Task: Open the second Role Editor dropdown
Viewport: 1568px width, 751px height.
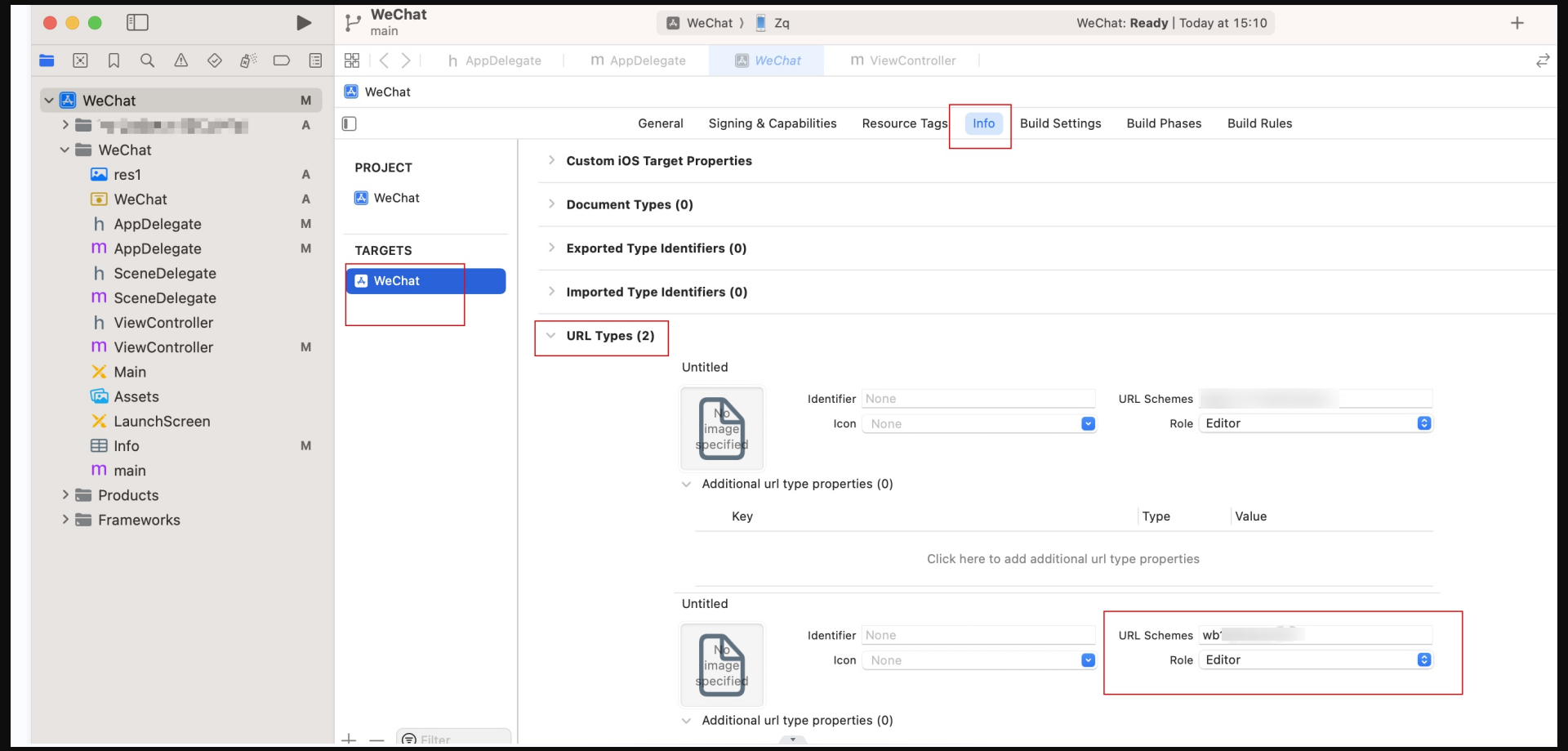Action: (1316, 660)
